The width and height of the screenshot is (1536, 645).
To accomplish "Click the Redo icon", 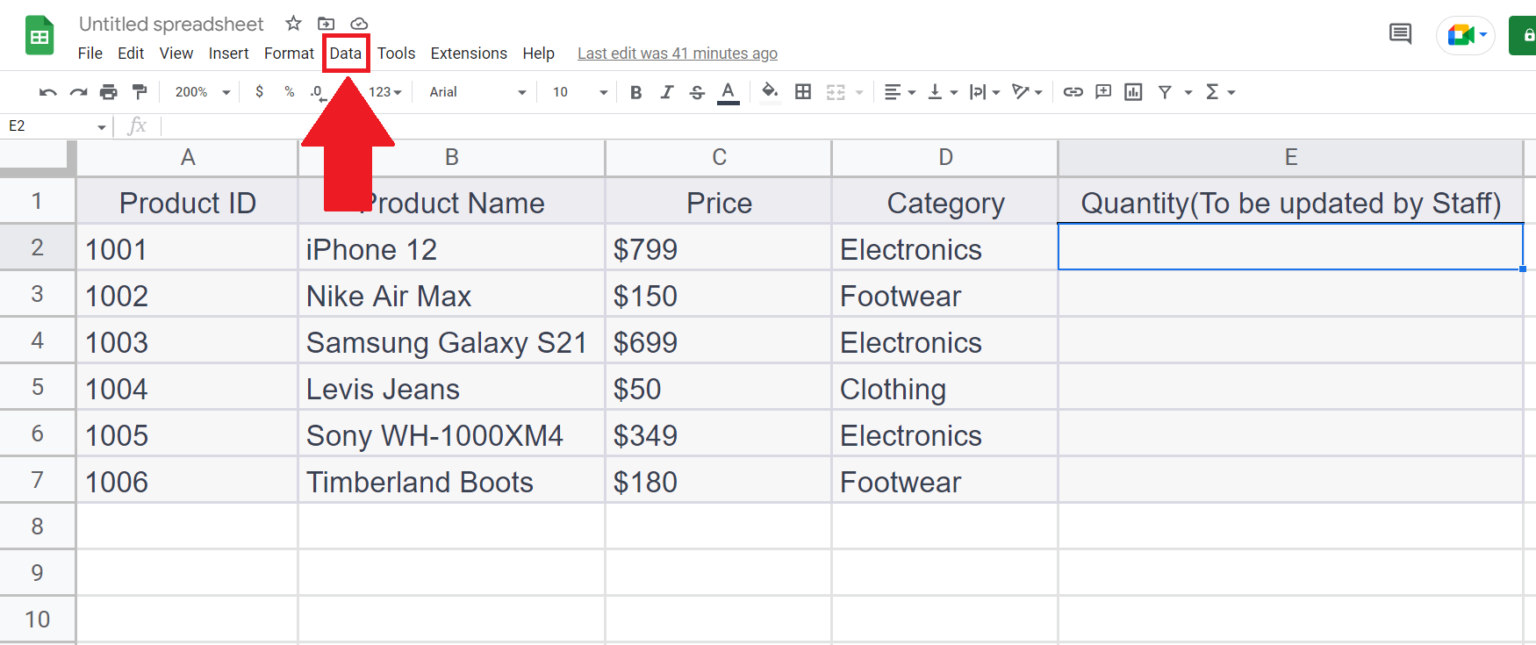I will [78, 92].
